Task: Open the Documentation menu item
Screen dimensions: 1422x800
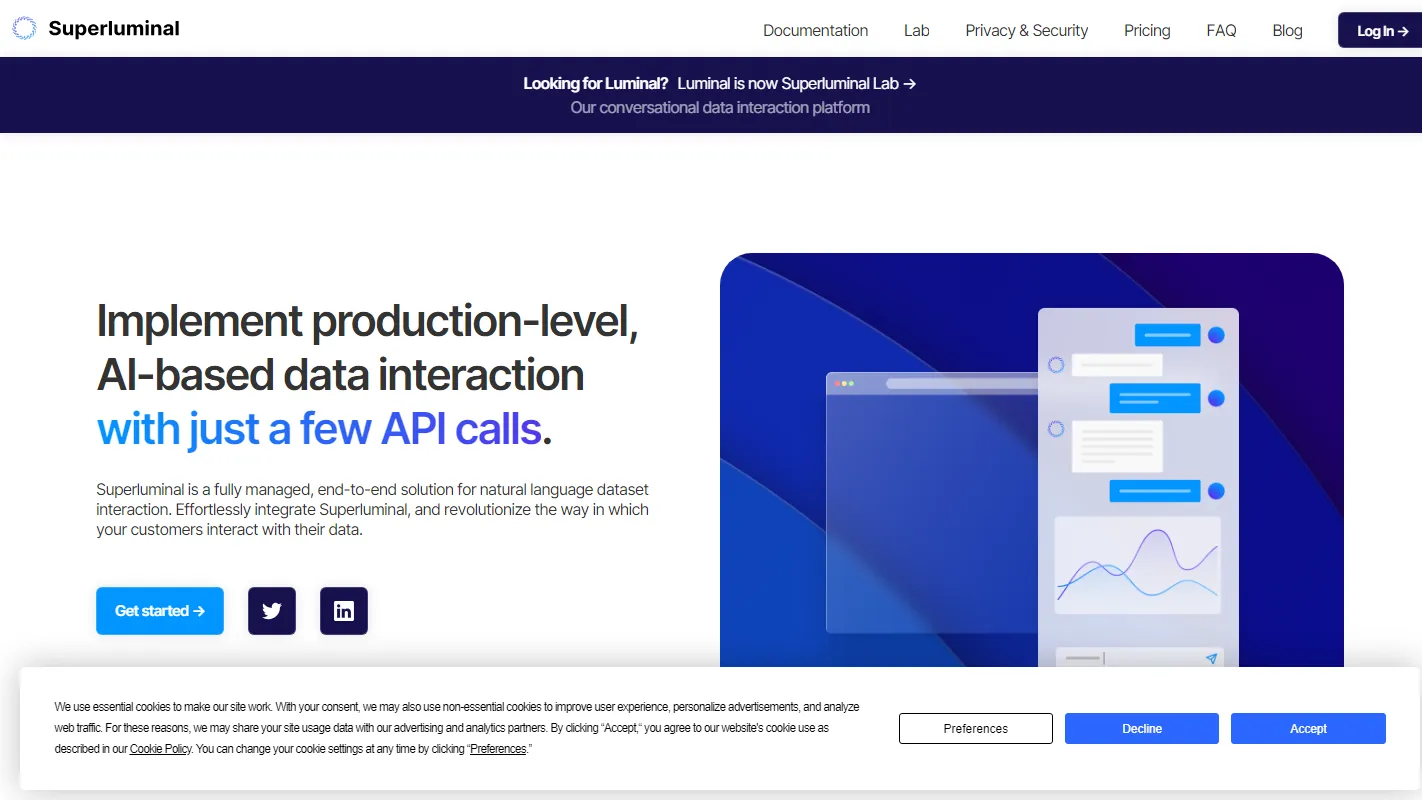Action: pos(815,30)
